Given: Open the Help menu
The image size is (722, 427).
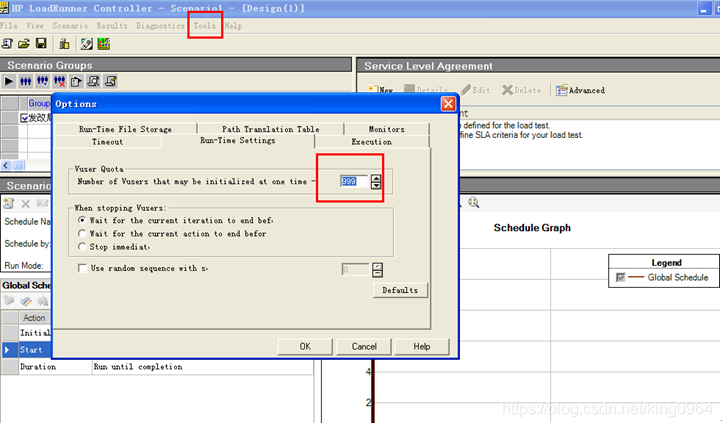Looking at the screenshot, I should coord(233,26).
